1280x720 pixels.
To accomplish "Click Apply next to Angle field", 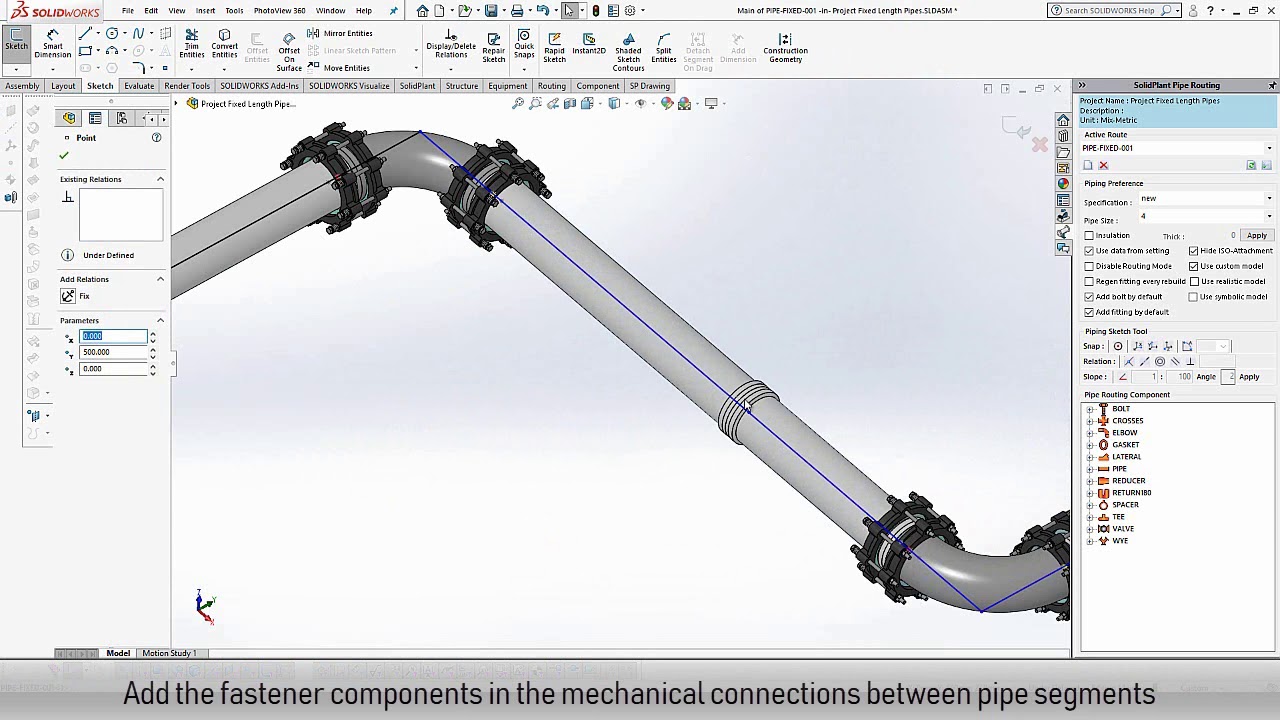I will 1249,377.
